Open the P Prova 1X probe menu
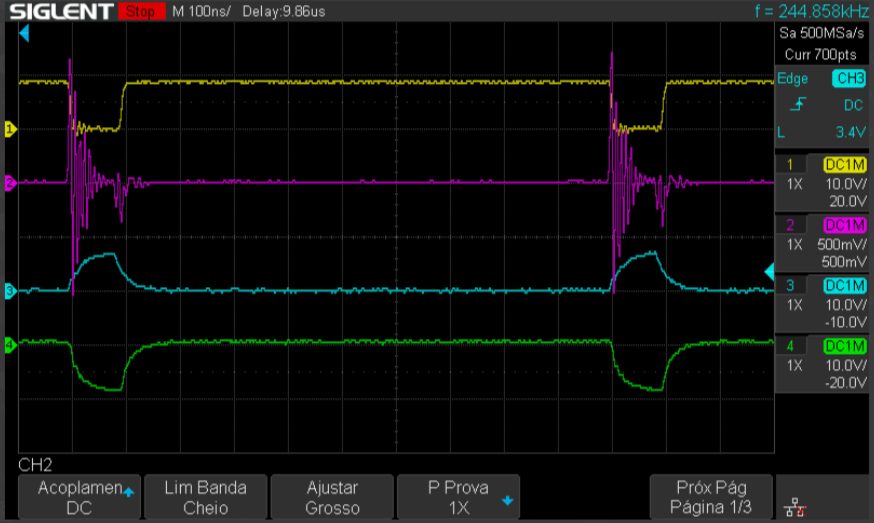The image size is (874, 523). click(458, 497)
